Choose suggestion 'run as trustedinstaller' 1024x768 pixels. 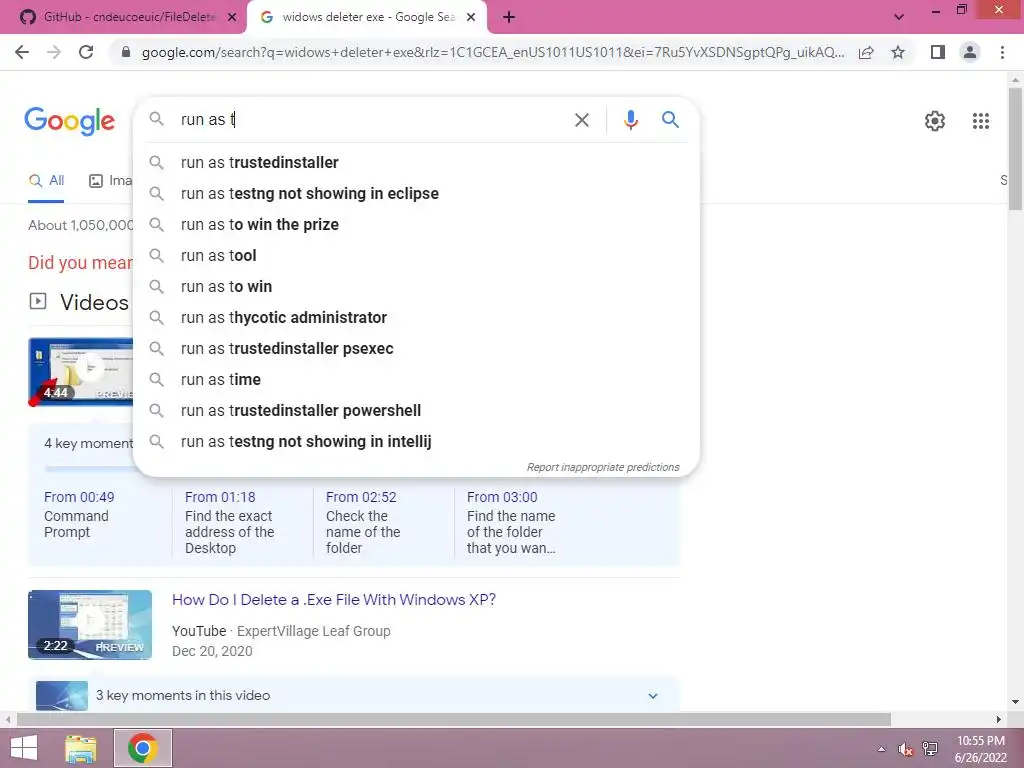click(x=416, y=163)
